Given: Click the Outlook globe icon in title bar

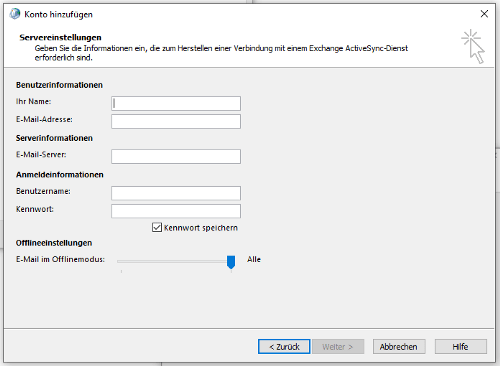Looking at the screenshot, I should coord(15,14).
